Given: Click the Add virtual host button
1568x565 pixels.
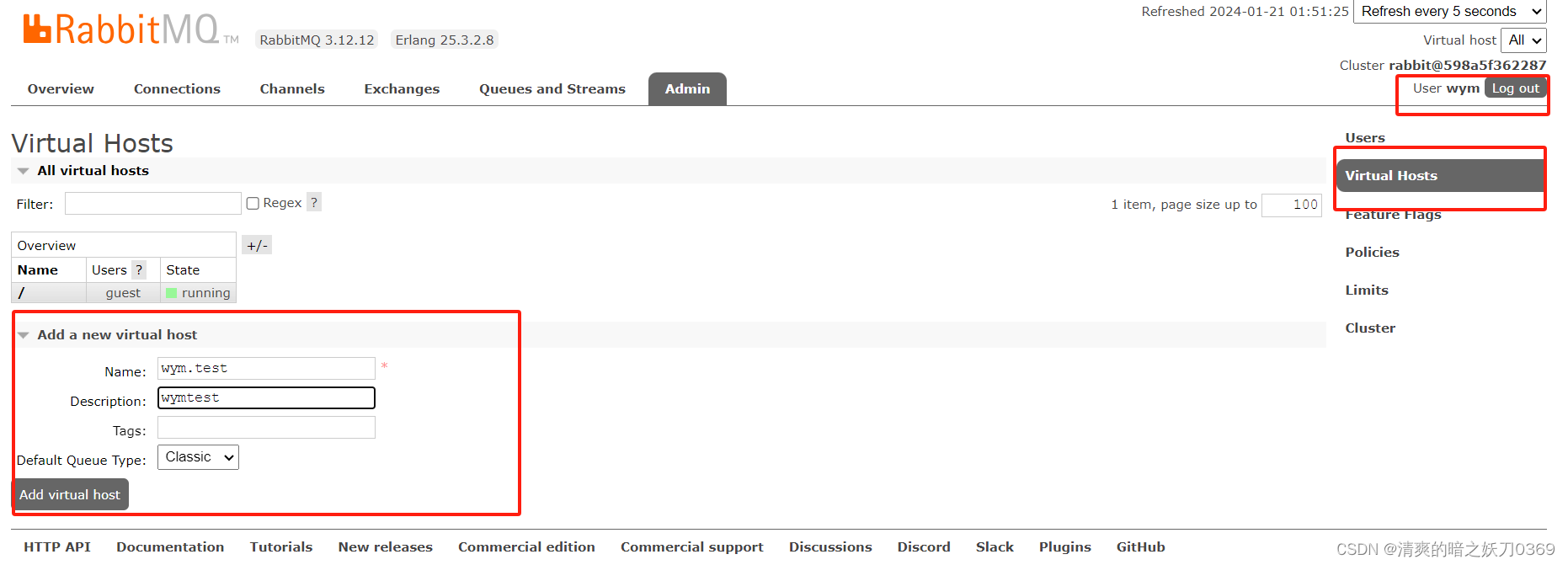Looking at the screenshot, I should point(70,494).
